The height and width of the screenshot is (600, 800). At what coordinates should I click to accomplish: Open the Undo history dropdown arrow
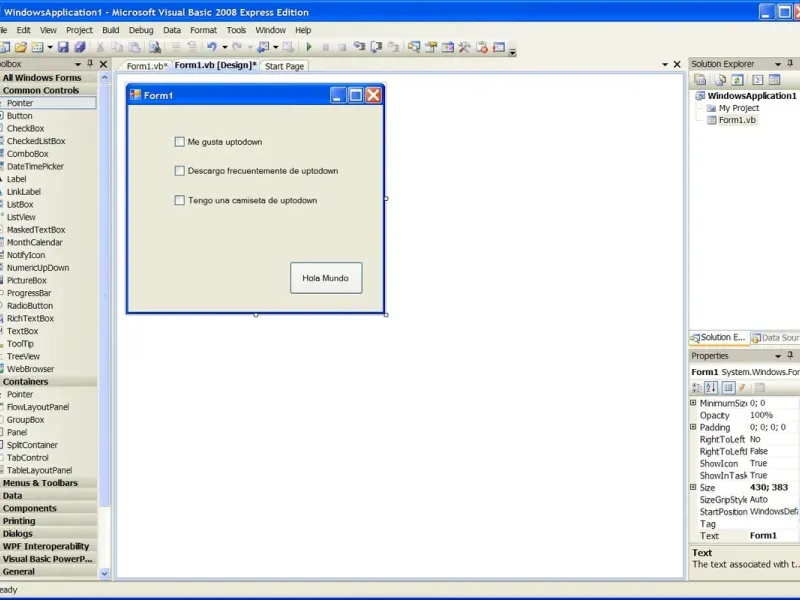point(224,47)
